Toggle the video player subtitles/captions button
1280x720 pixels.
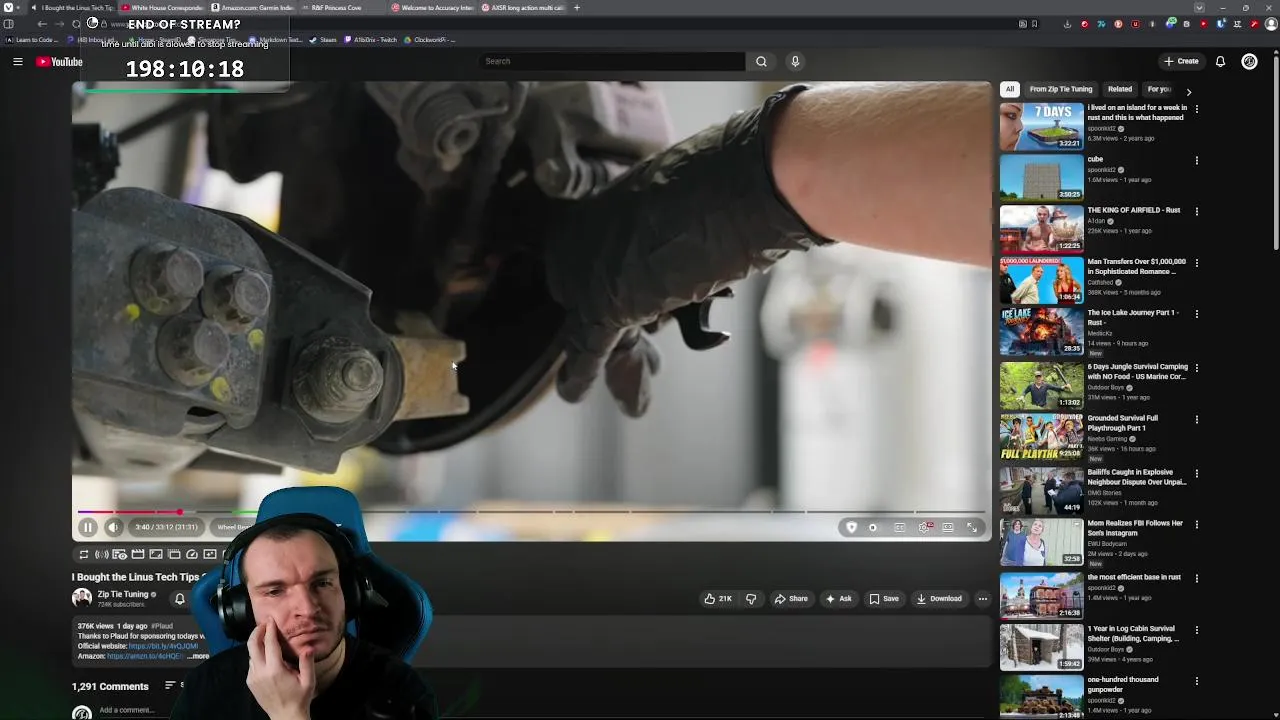coord(899,527)
